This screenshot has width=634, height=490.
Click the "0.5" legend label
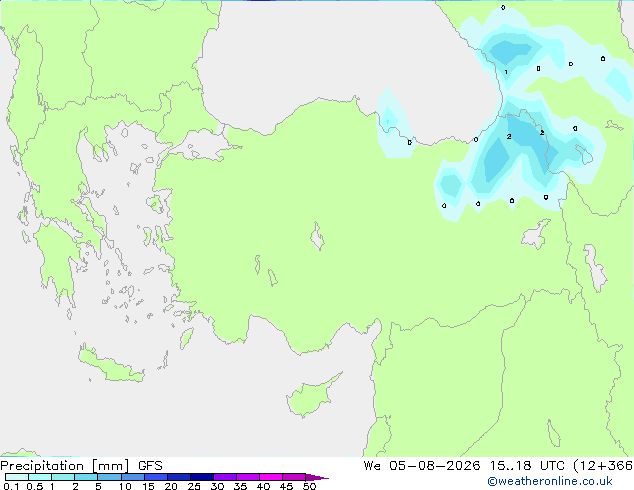click(x=34, y=486)
